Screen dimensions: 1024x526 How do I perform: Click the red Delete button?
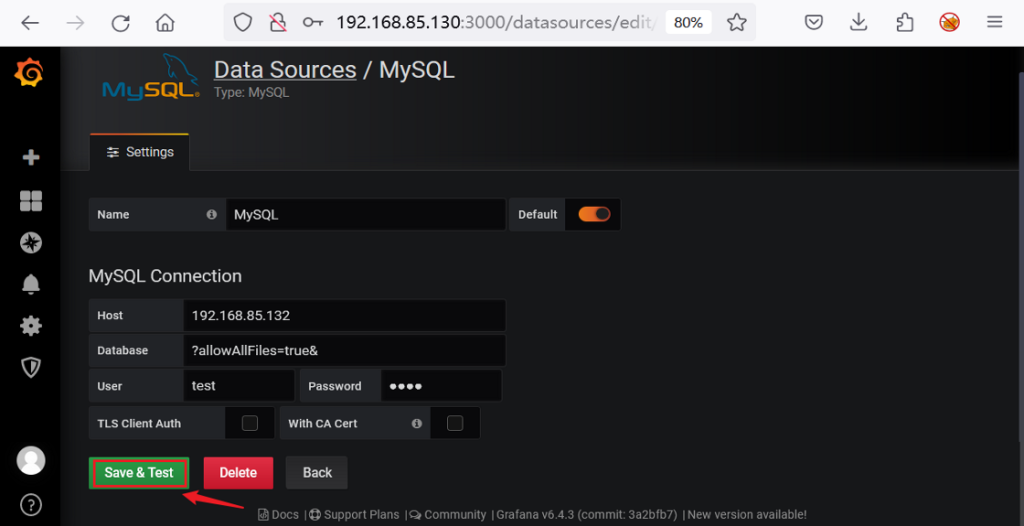point(238,472)
